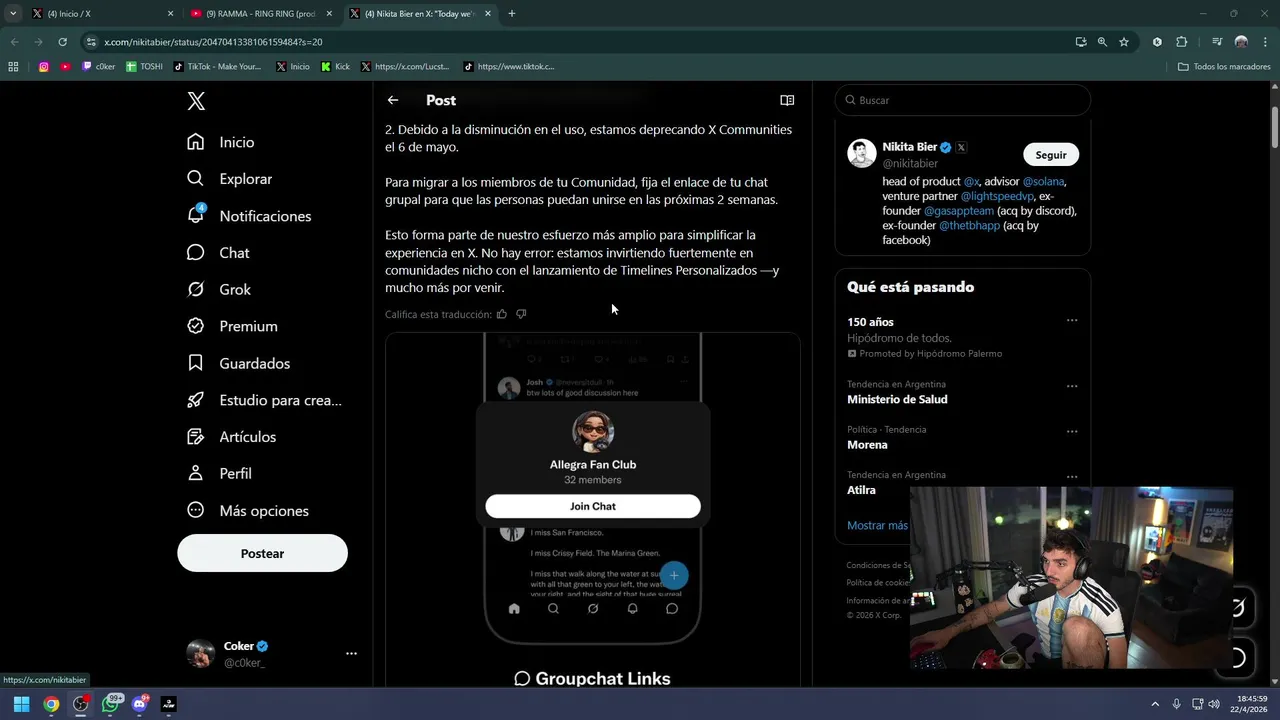
Task: Close the Nikita Bier en X tab
Action: (488, 14)
